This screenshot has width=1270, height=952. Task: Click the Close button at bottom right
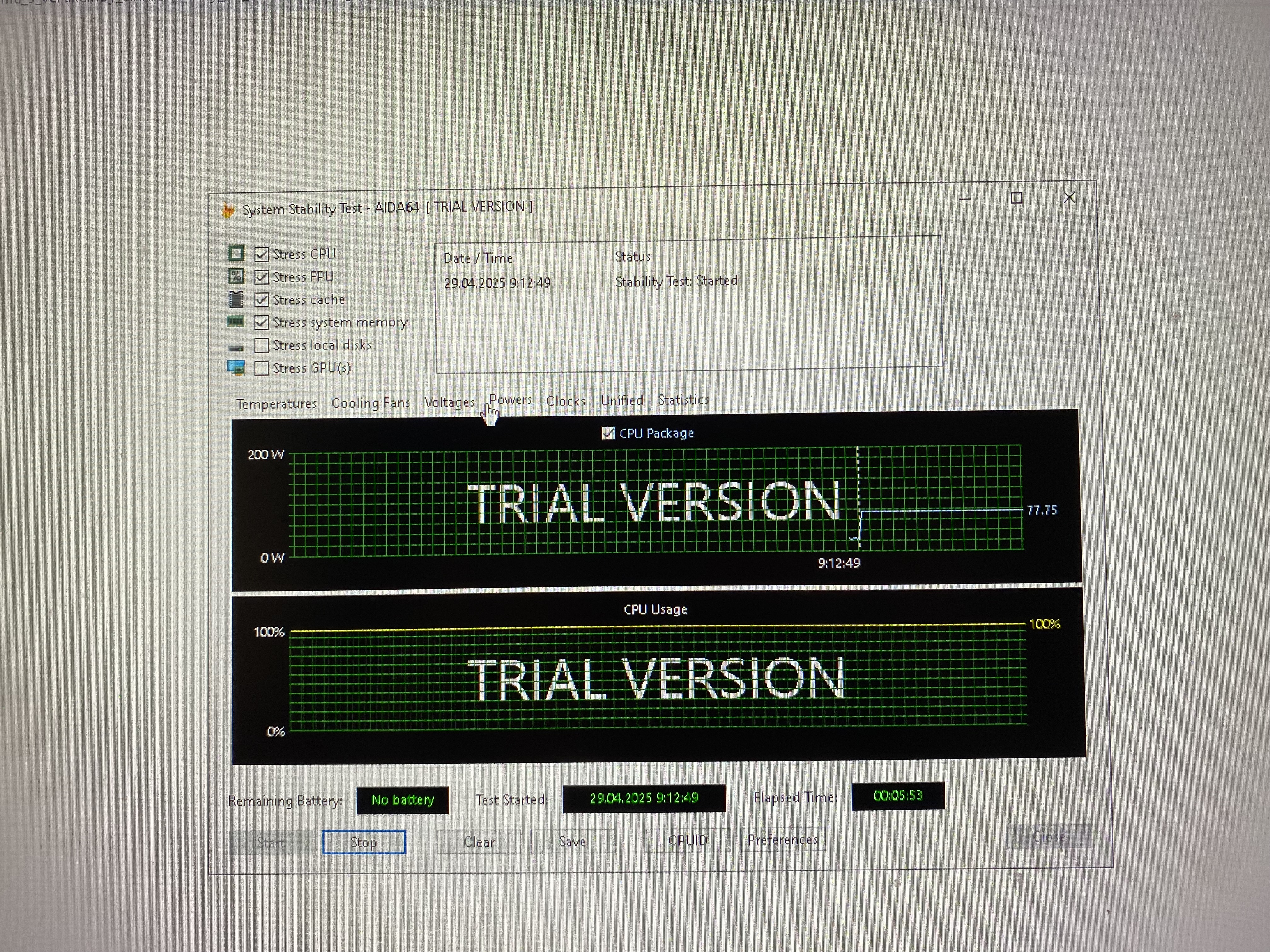tap(1049, 836)
